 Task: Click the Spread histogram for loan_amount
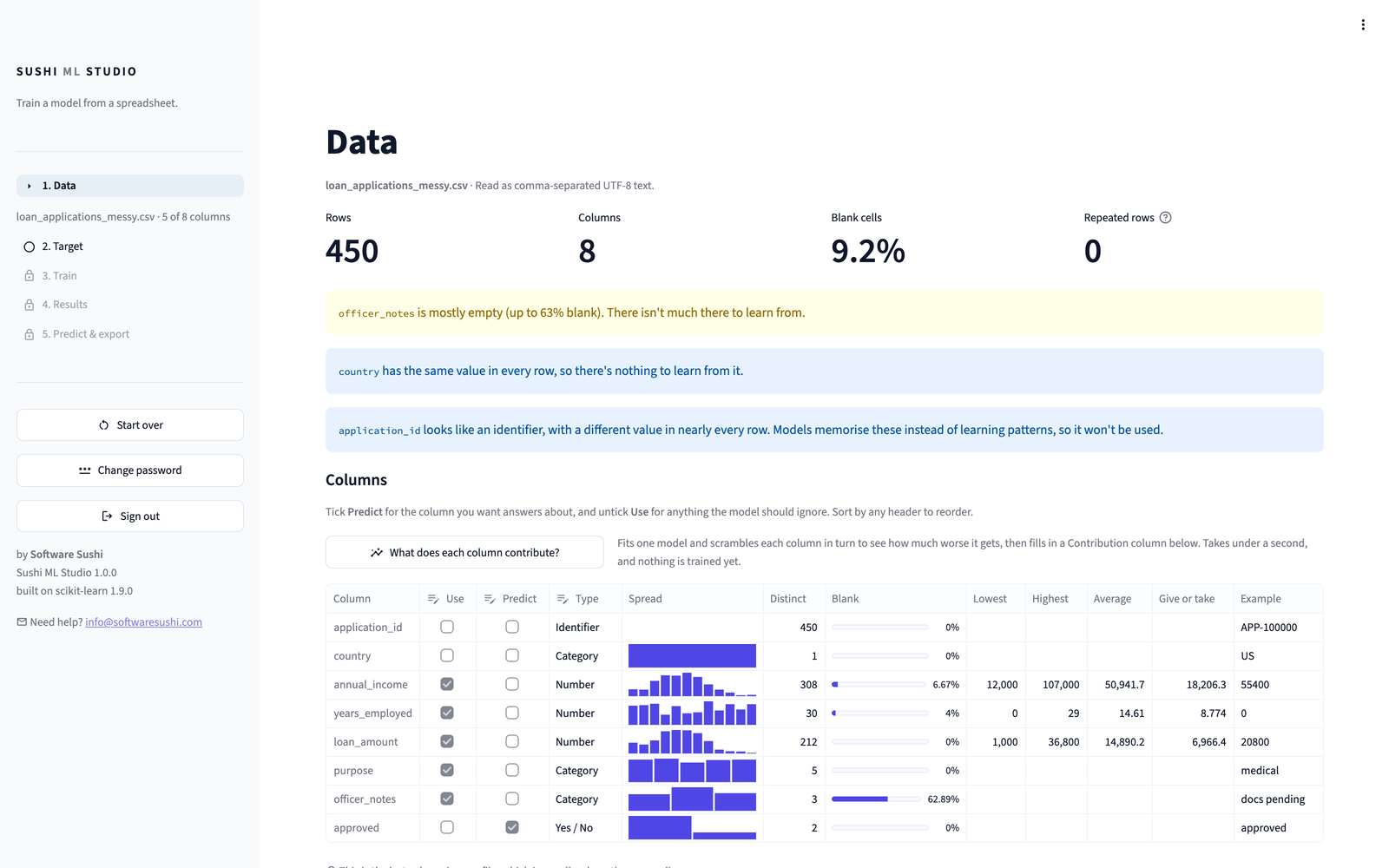[x=692, y=742]
